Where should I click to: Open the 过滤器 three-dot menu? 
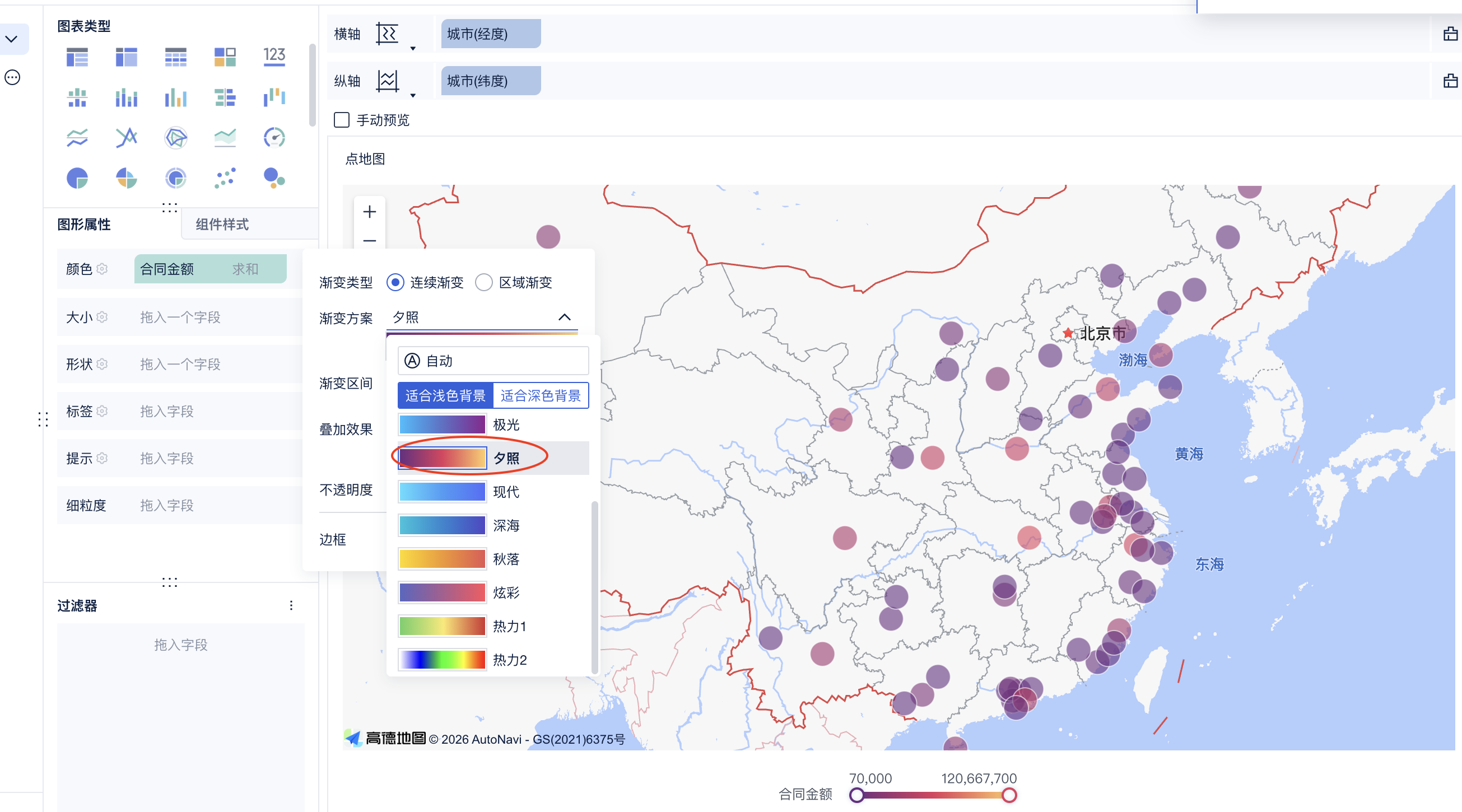[x=291, y=605]
